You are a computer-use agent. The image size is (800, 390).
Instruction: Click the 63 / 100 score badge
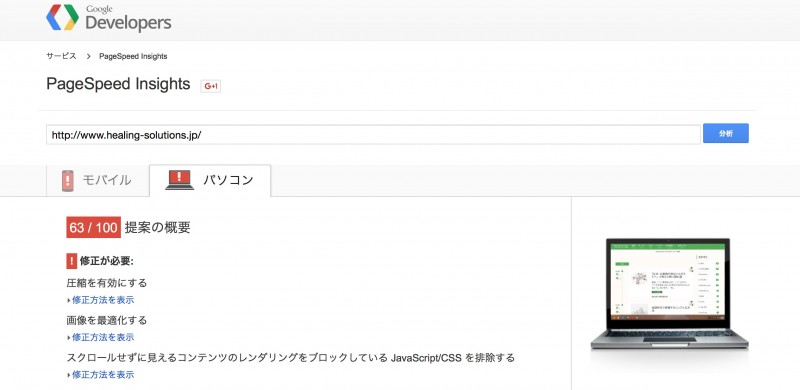[x=93, y=228]
